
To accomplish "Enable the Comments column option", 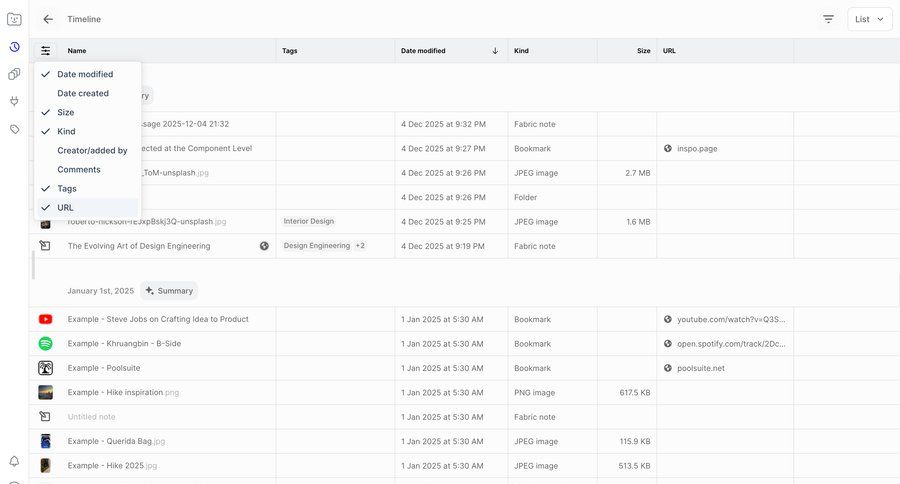I will 88,169.
